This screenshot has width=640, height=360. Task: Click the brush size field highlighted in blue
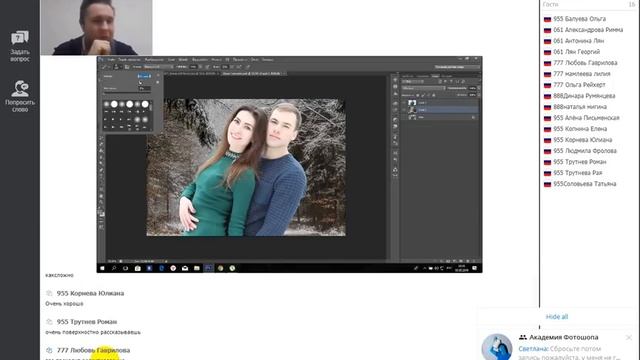tap(144, 76)
